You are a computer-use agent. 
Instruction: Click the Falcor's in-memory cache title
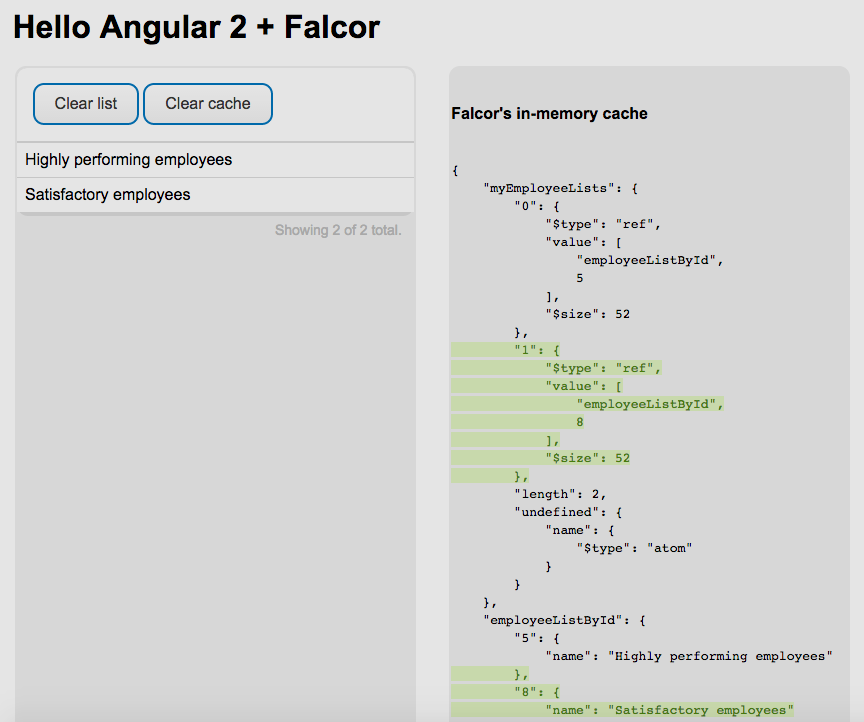549,114
